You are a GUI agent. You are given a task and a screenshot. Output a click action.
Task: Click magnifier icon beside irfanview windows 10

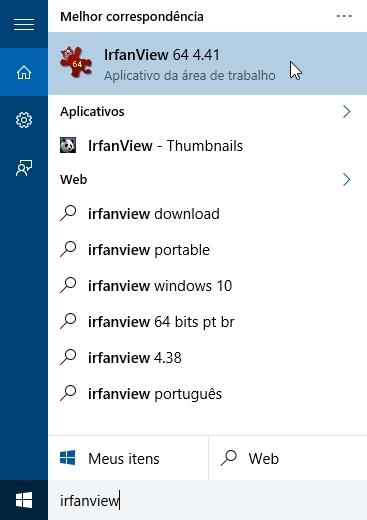[68, 285]
